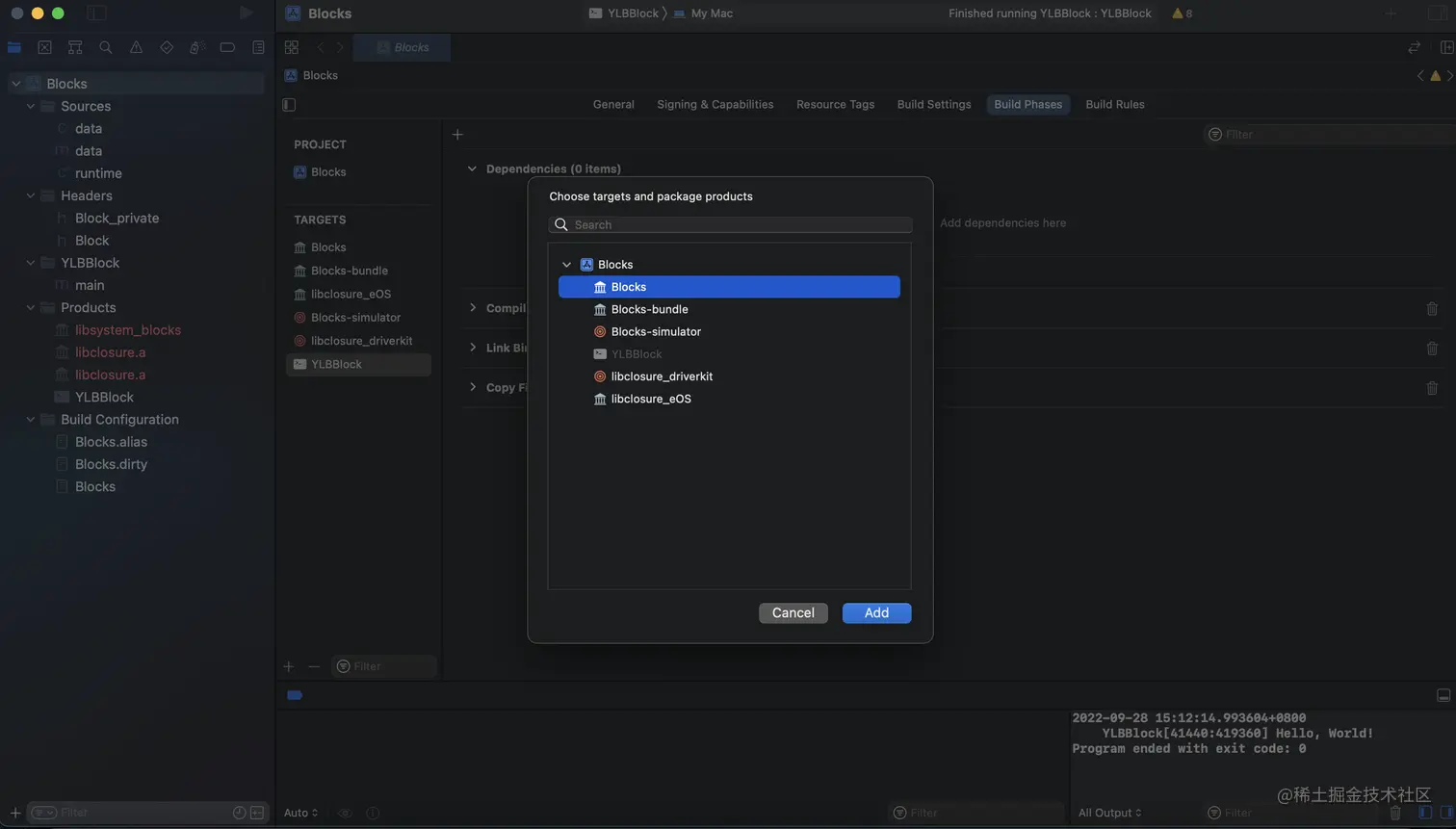This screenshot has width=1456, height=829.
Task: Toggle recent files filter in navigator
Action: (240, 813)
